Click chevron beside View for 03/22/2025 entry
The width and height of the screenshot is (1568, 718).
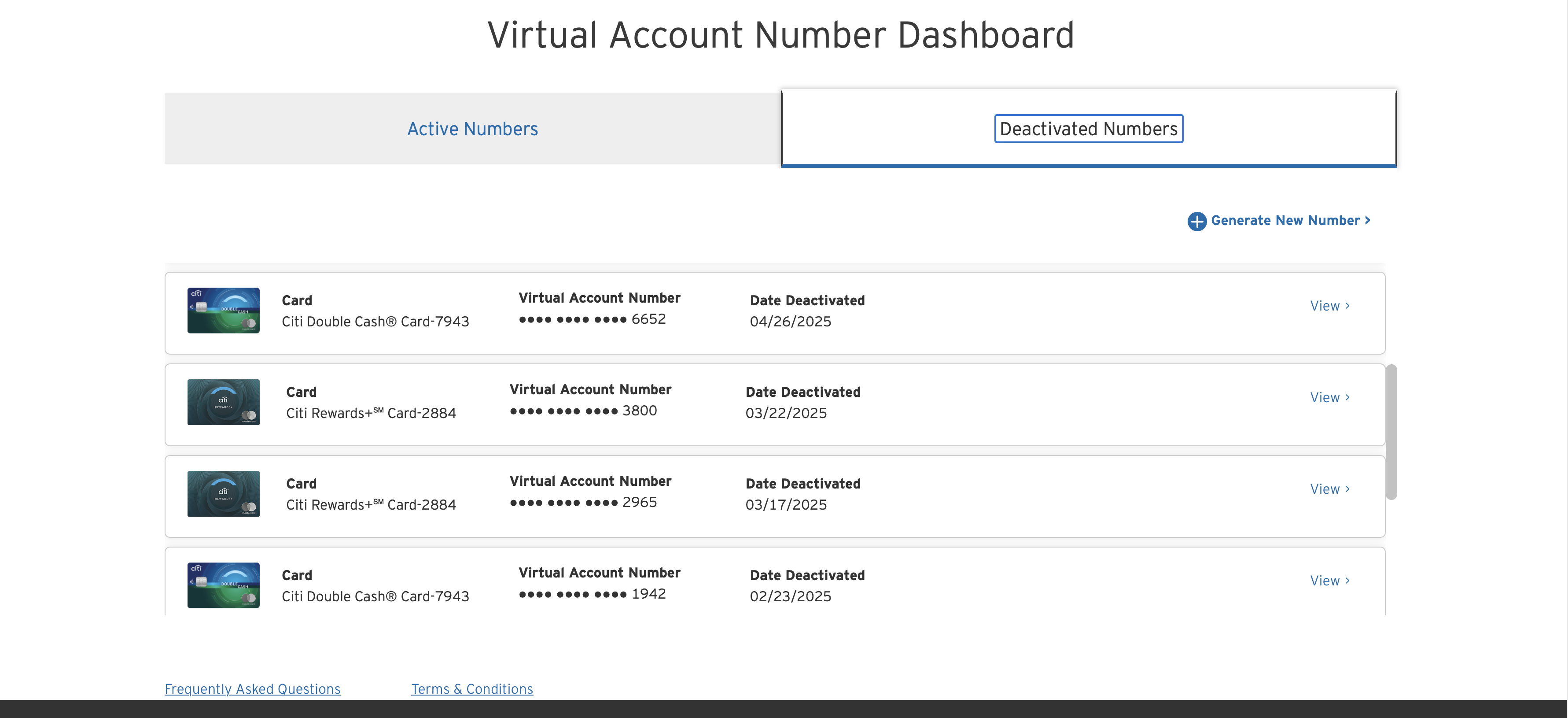tap(1347, 397)
